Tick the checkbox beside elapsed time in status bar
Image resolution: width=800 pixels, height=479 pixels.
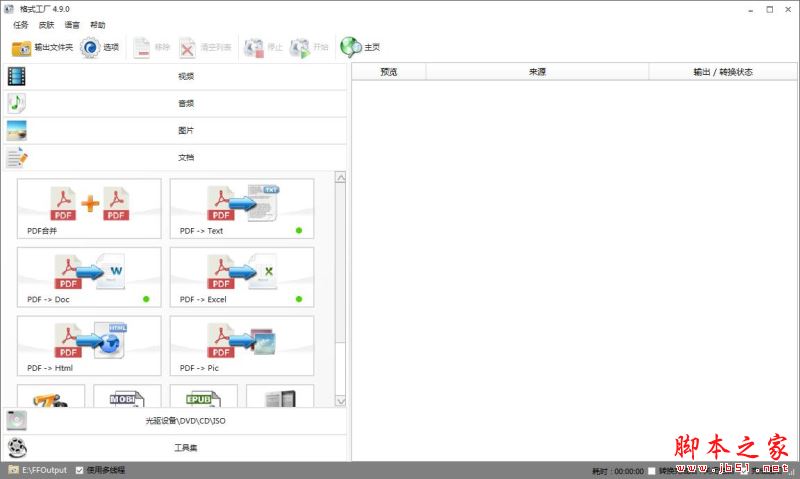pyautogui.click(x=652, y=470)
